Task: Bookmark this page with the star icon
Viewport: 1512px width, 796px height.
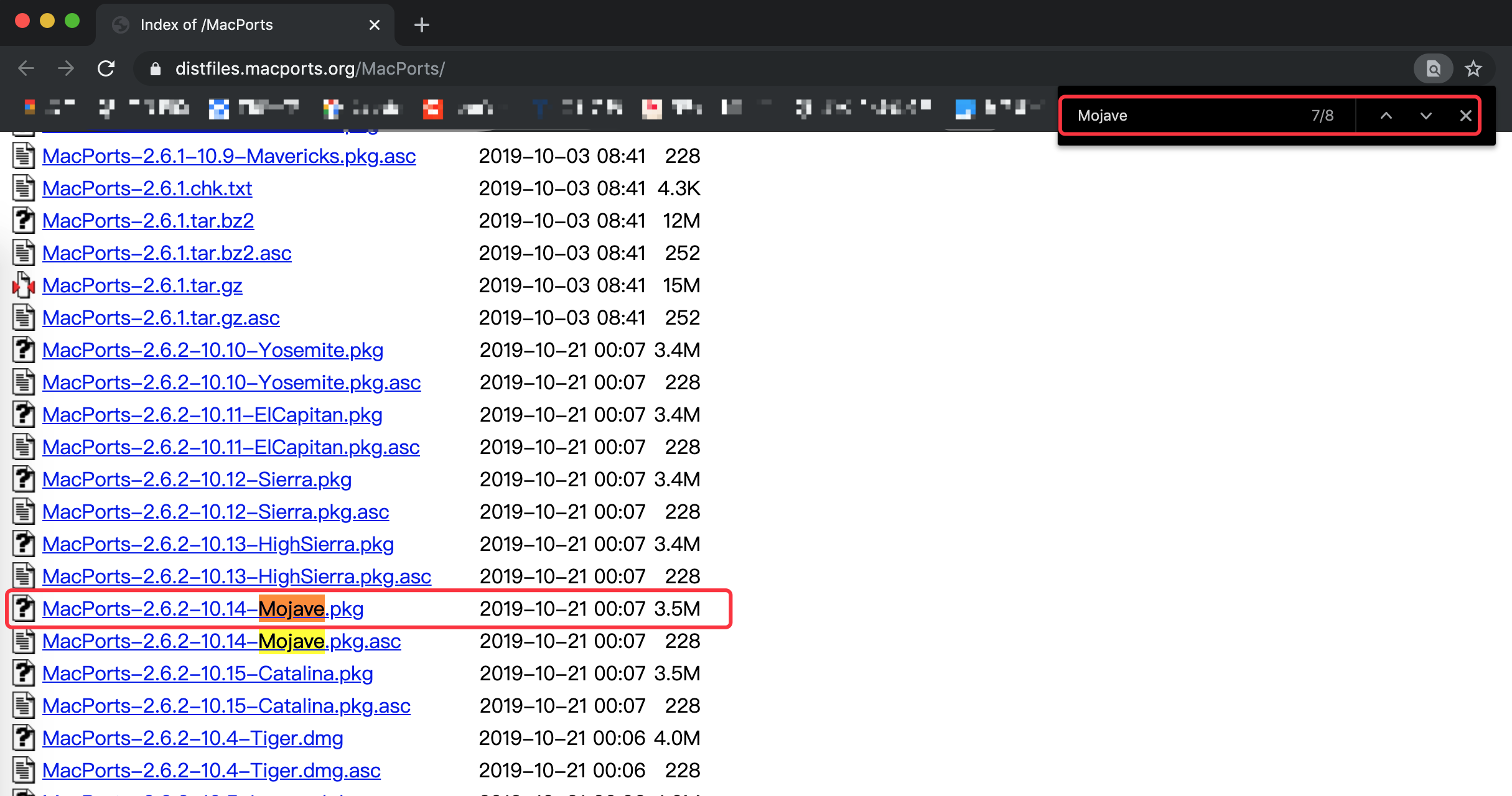Action: [1473, 68]
